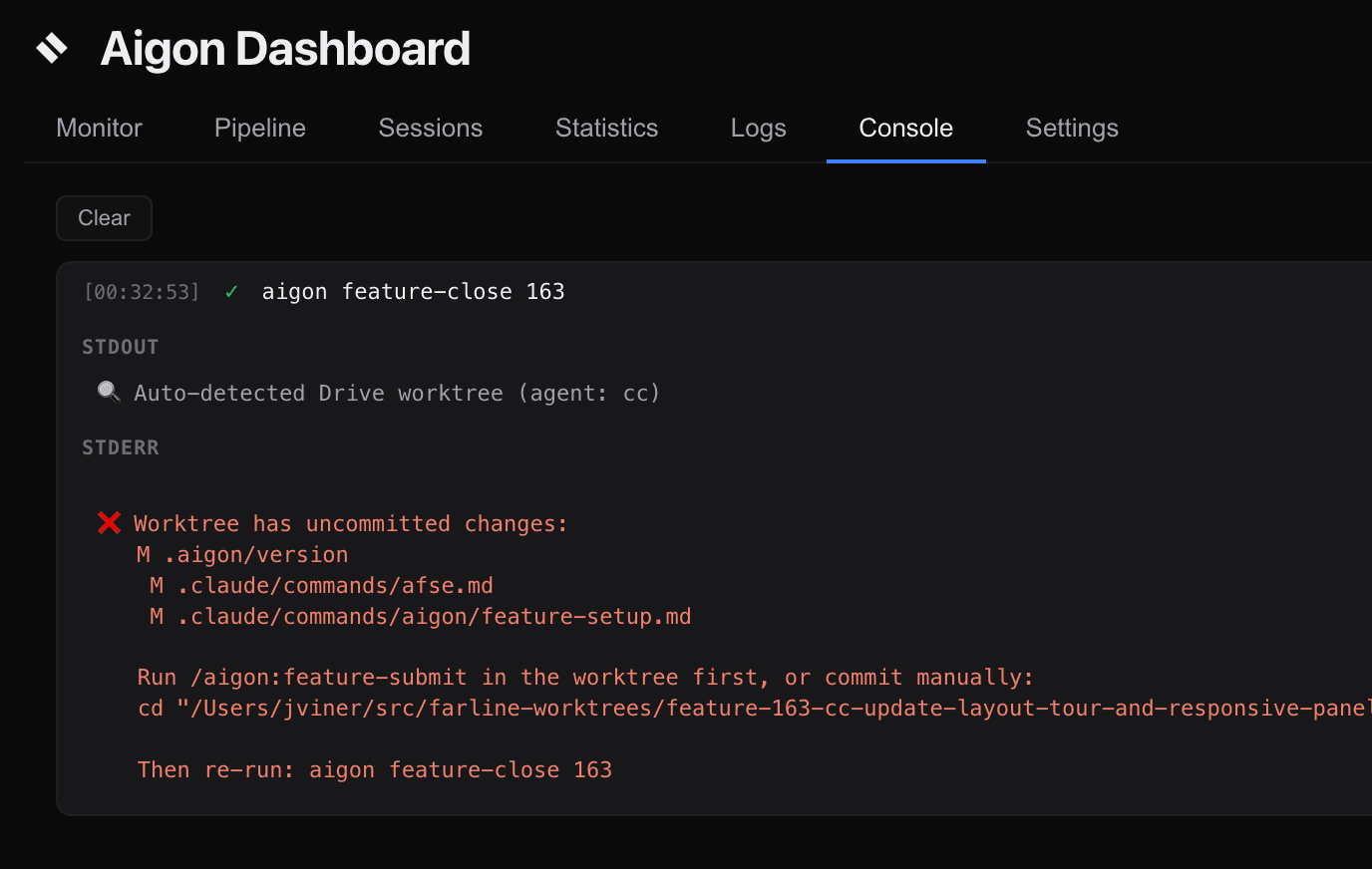Switch to the Pipeline tab

tap(259, 129)
